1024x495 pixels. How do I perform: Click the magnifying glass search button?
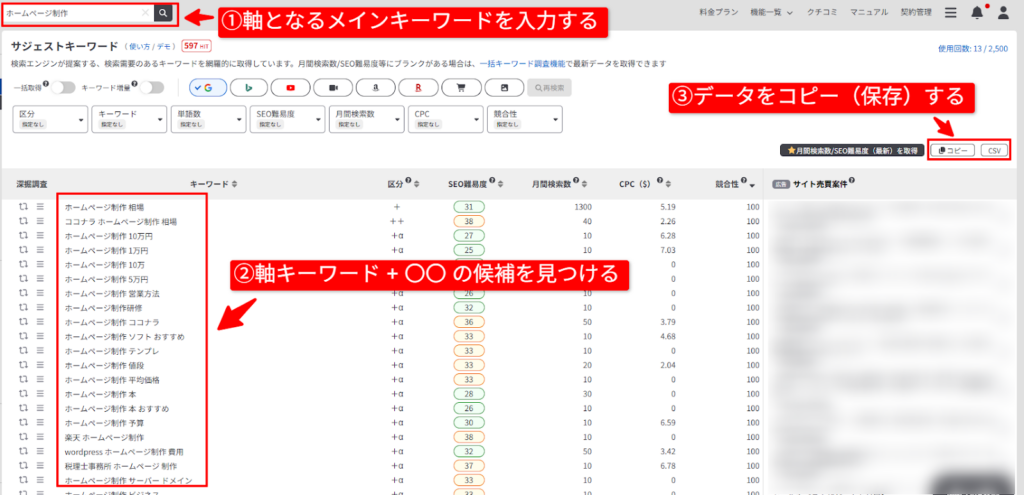[x=164, y=13]
